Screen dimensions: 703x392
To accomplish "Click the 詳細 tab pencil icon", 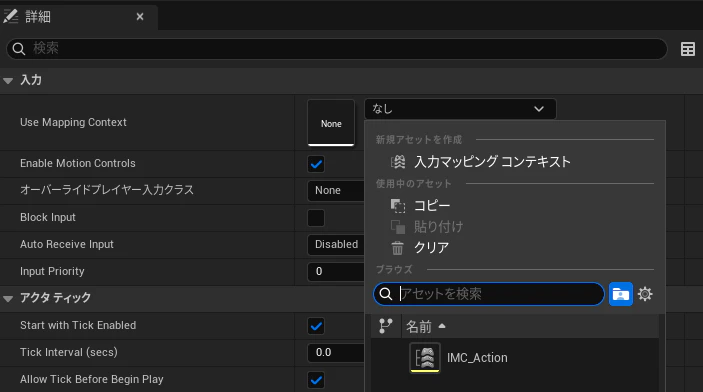I will point(11,17).
